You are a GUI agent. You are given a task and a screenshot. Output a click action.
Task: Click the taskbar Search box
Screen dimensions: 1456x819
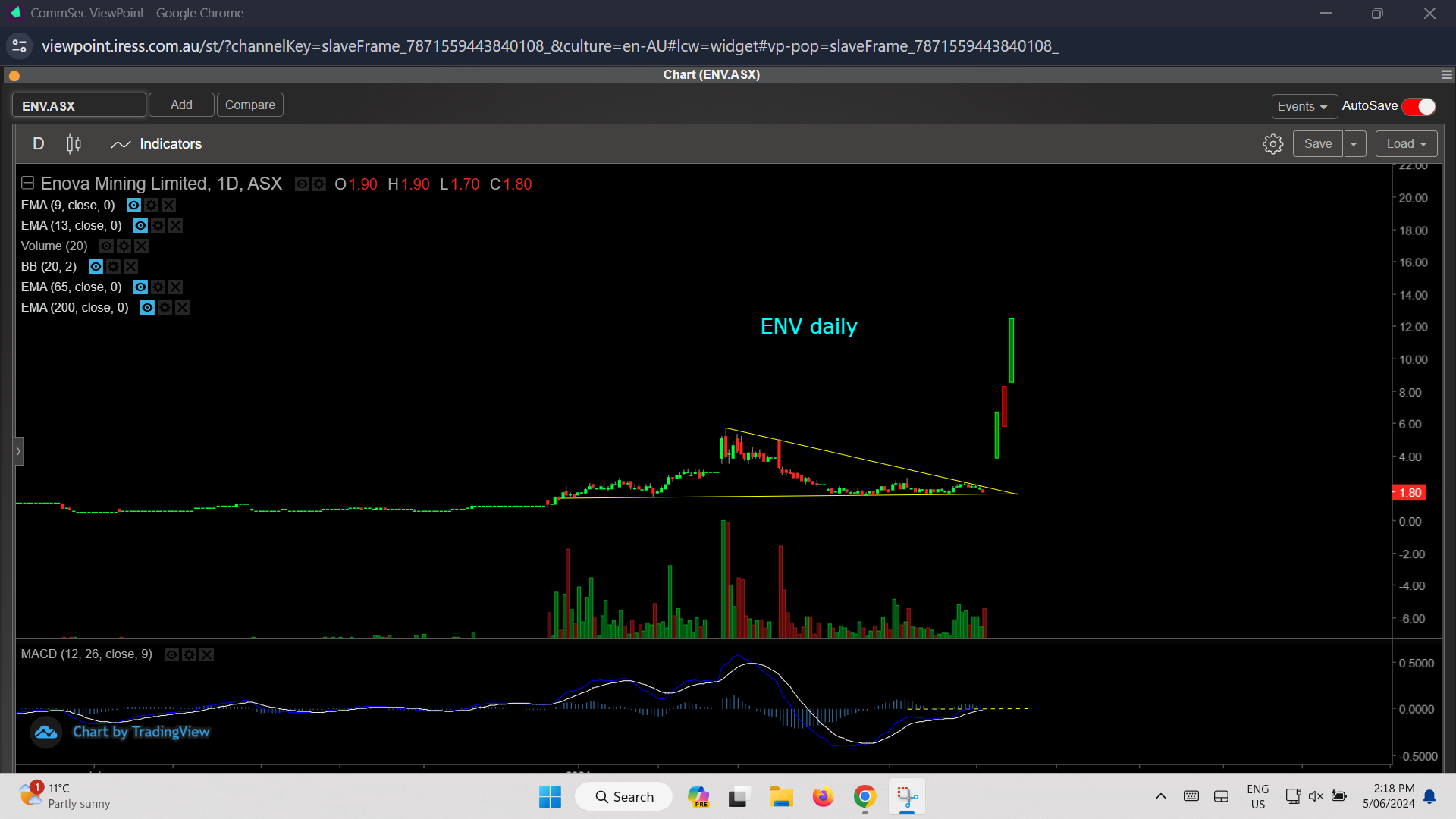tap(623, 797)
